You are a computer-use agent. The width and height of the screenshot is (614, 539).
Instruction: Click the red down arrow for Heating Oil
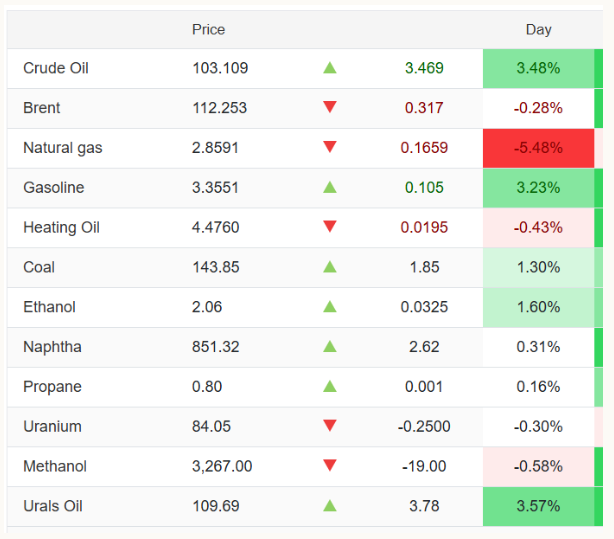click(x=330, y=227)
